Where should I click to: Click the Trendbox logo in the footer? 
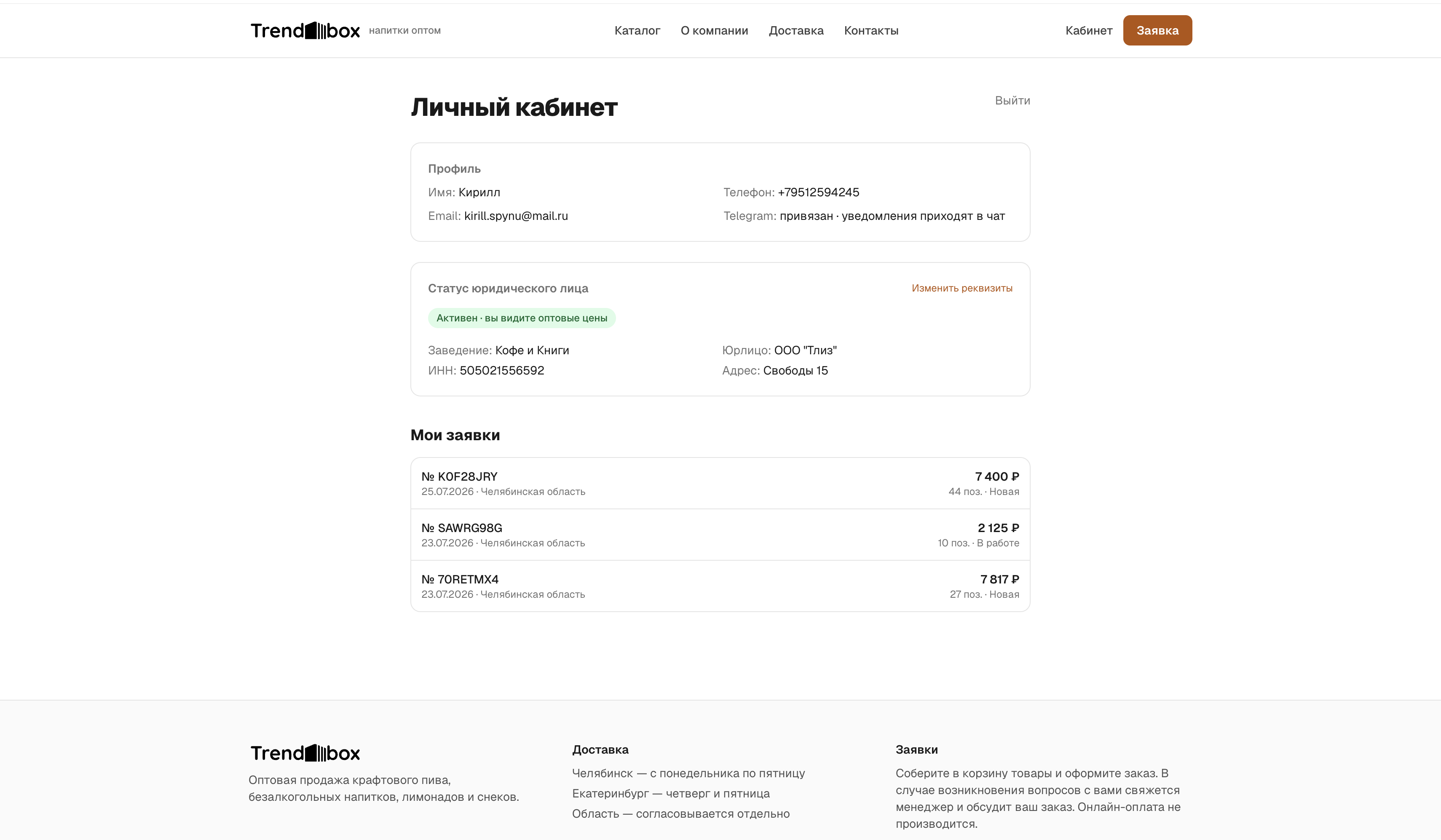tap(305, 752)
